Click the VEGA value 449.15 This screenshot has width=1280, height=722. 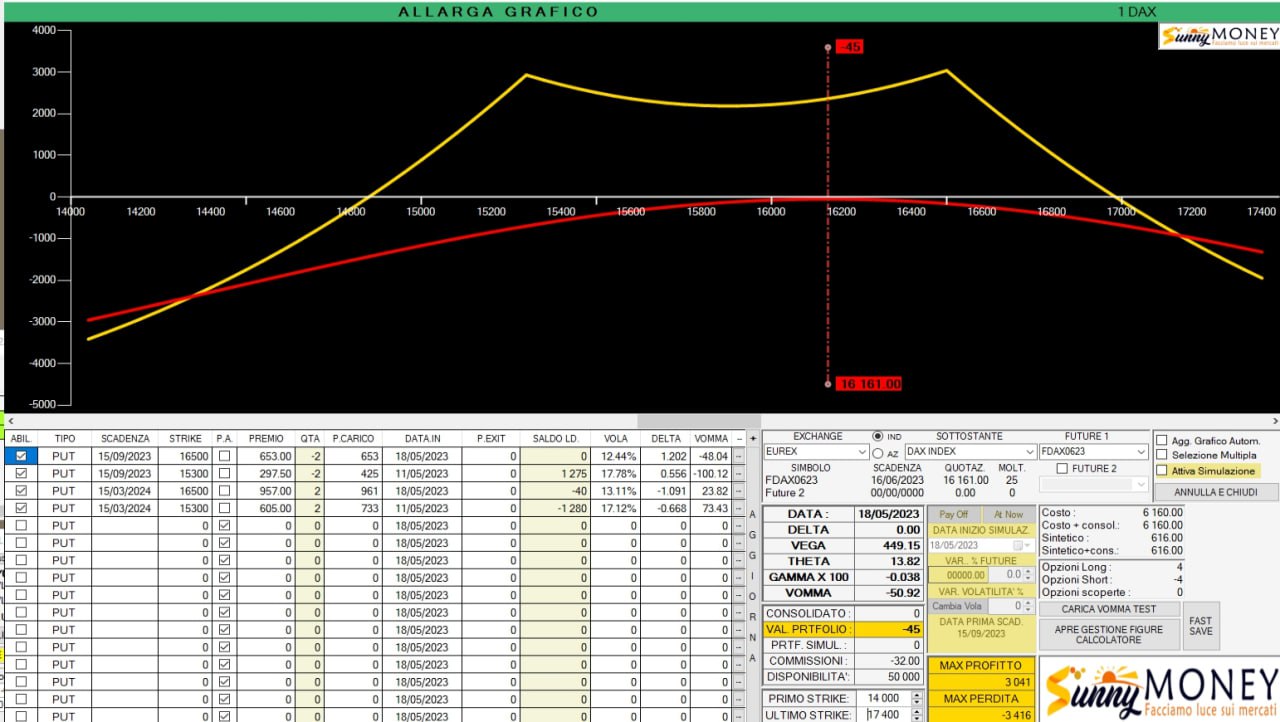click(x=890, y=546)
